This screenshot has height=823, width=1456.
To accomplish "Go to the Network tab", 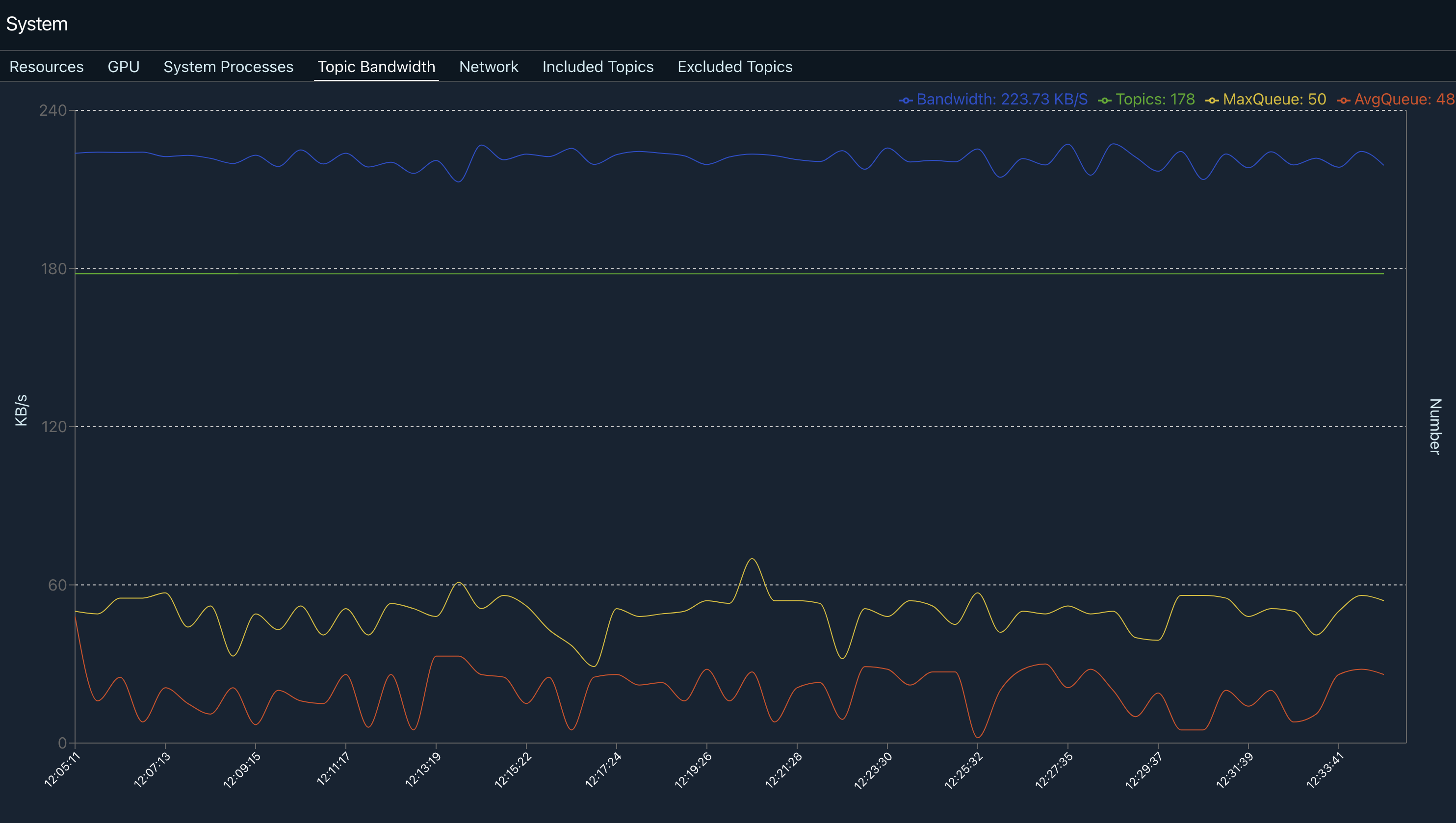I will [488, 67].
